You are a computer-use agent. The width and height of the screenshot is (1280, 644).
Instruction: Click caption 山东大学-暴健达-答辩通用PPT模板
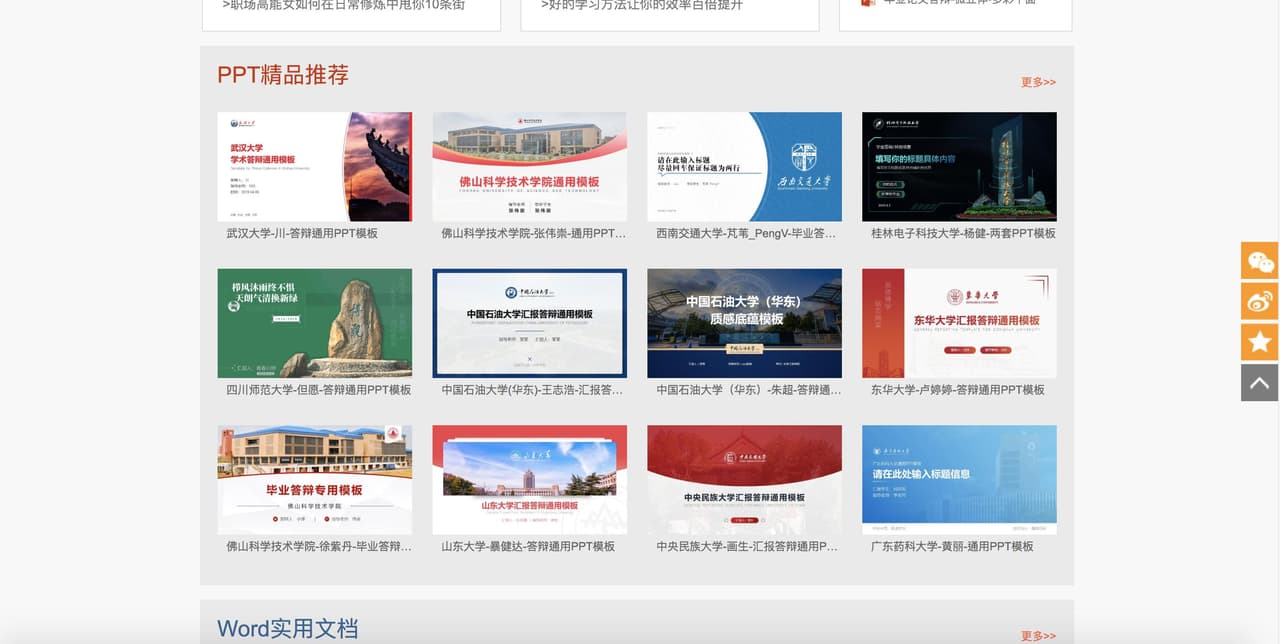(528, 547)
